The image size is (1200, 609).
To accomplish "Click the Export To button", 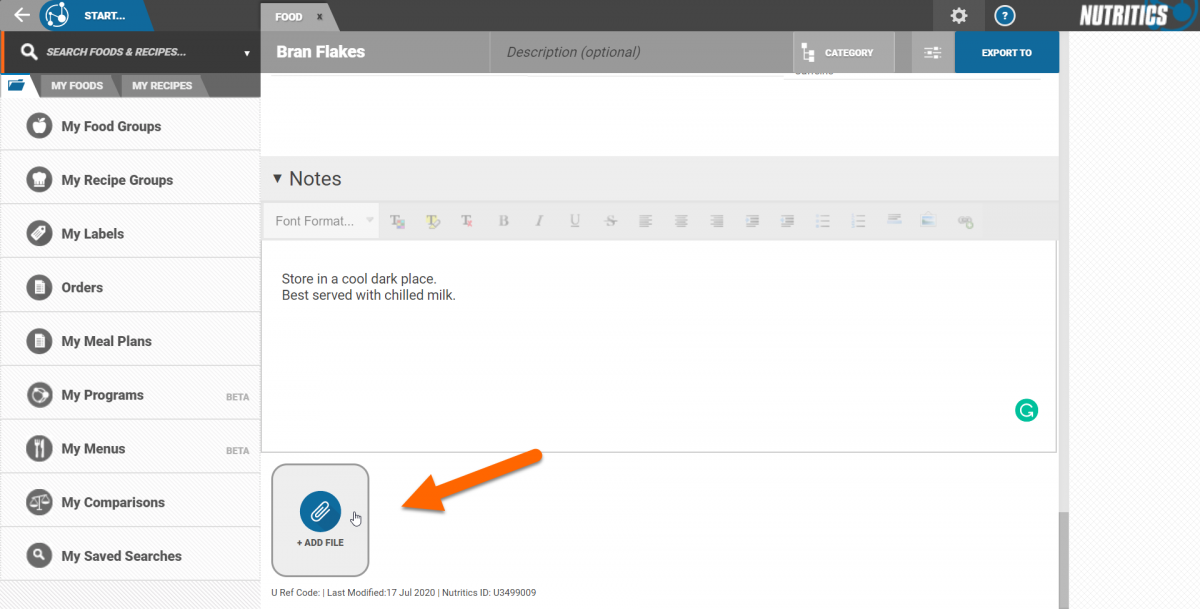I will 1006,53.
